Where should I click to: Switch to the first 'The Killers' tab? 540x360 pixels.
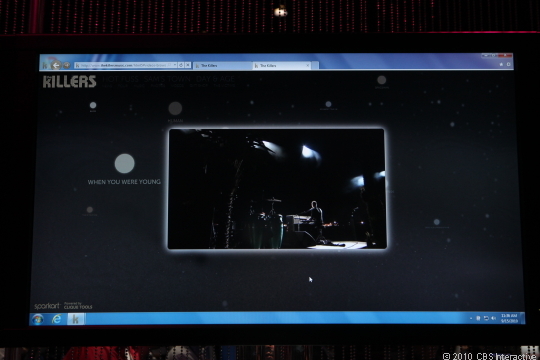[x=222, y=65]
